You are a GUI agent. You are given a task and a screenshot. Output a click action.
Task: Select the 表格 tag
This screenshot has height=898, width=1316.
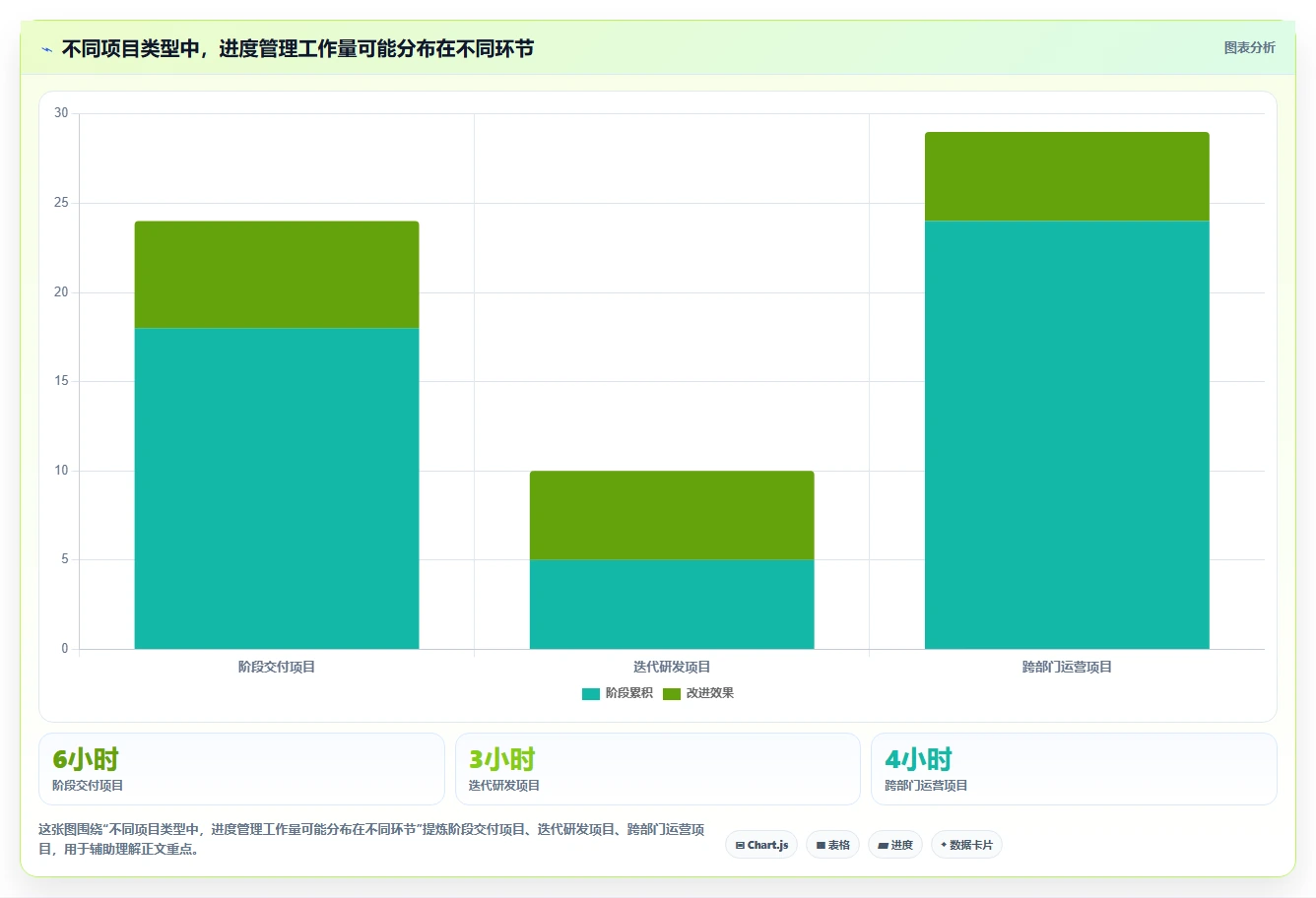[x=832, y=845]
